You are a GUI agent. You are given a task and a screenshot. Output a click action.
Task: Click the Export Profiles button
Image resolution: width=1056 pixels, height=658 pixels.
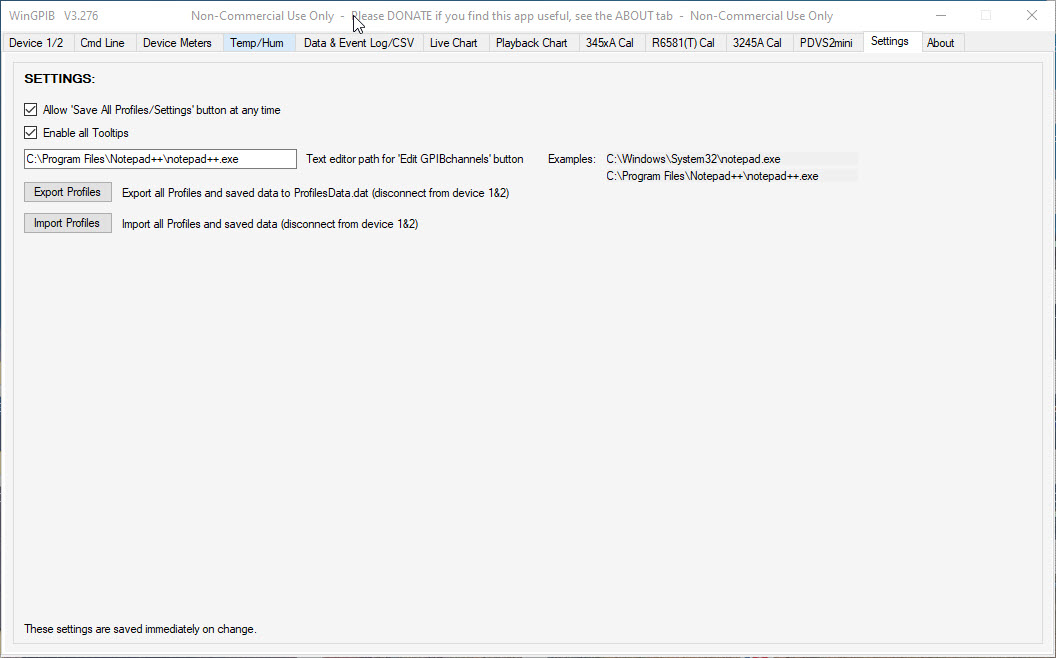click(67, 192)
